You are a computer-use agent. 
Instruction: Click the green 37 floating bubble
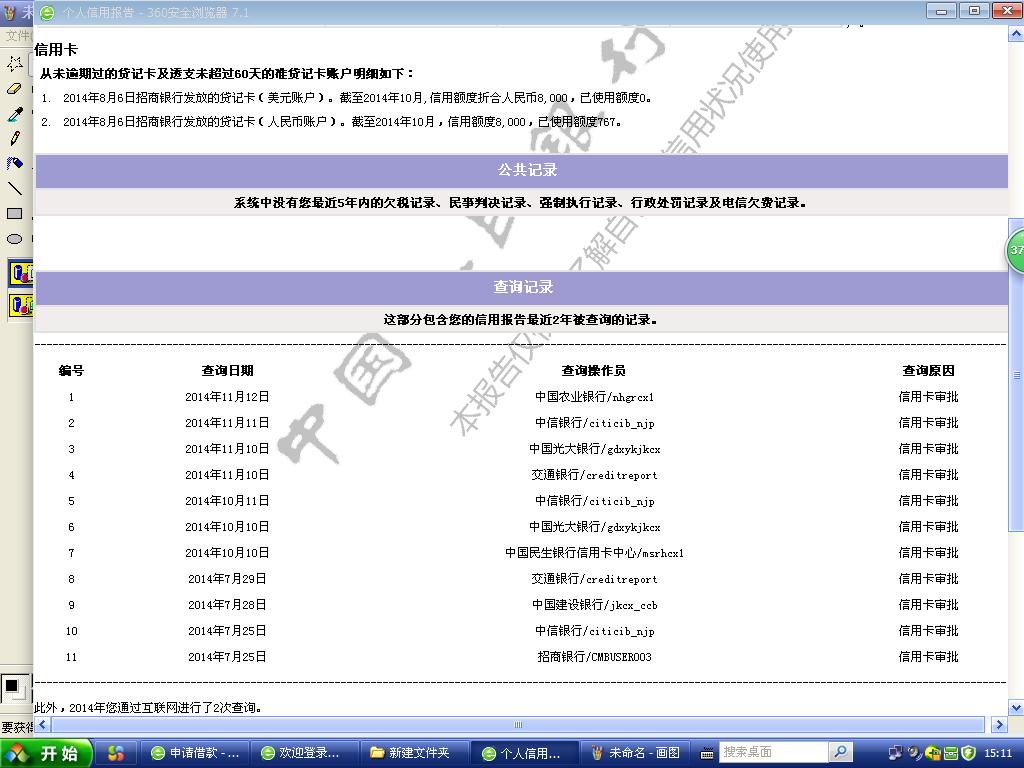coord(1015,249)
